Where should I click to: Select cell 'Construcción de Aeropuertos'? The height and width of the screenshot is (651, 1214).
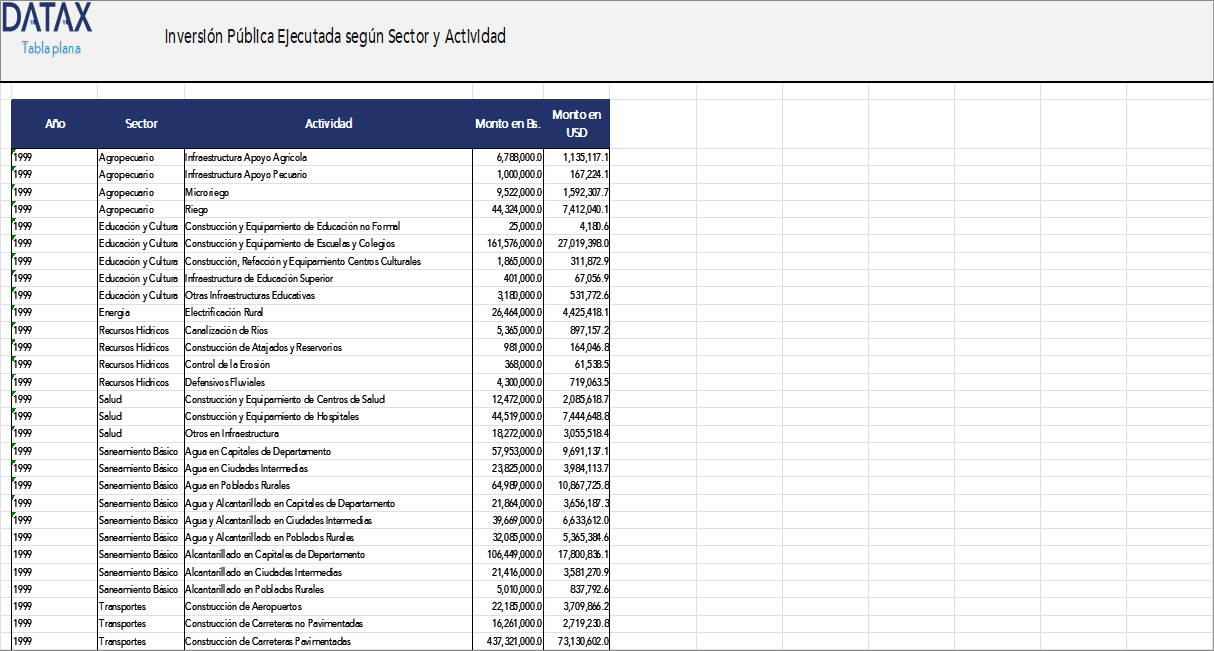click(x=328, y=606)
